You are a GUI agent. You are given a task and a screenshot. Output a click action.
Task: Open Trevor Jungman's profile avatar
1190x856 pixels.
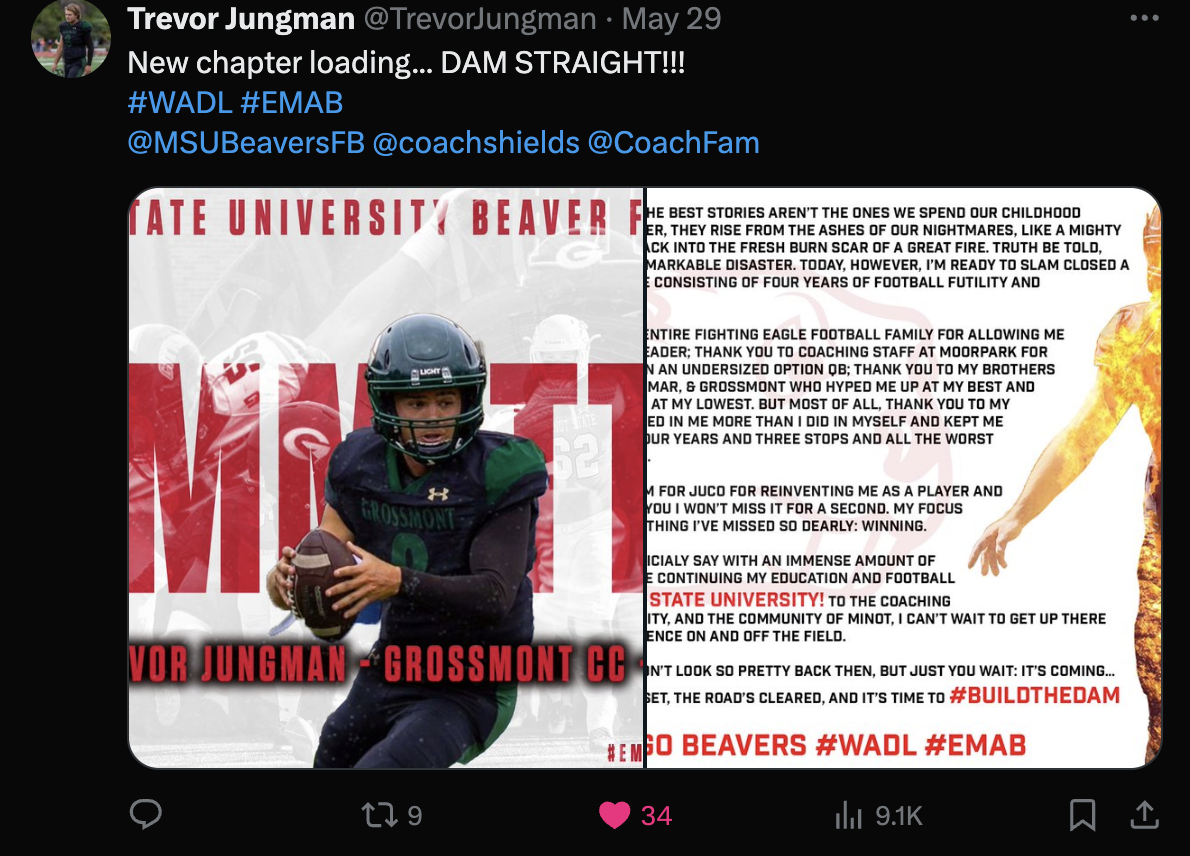click(x=71, y=38)
